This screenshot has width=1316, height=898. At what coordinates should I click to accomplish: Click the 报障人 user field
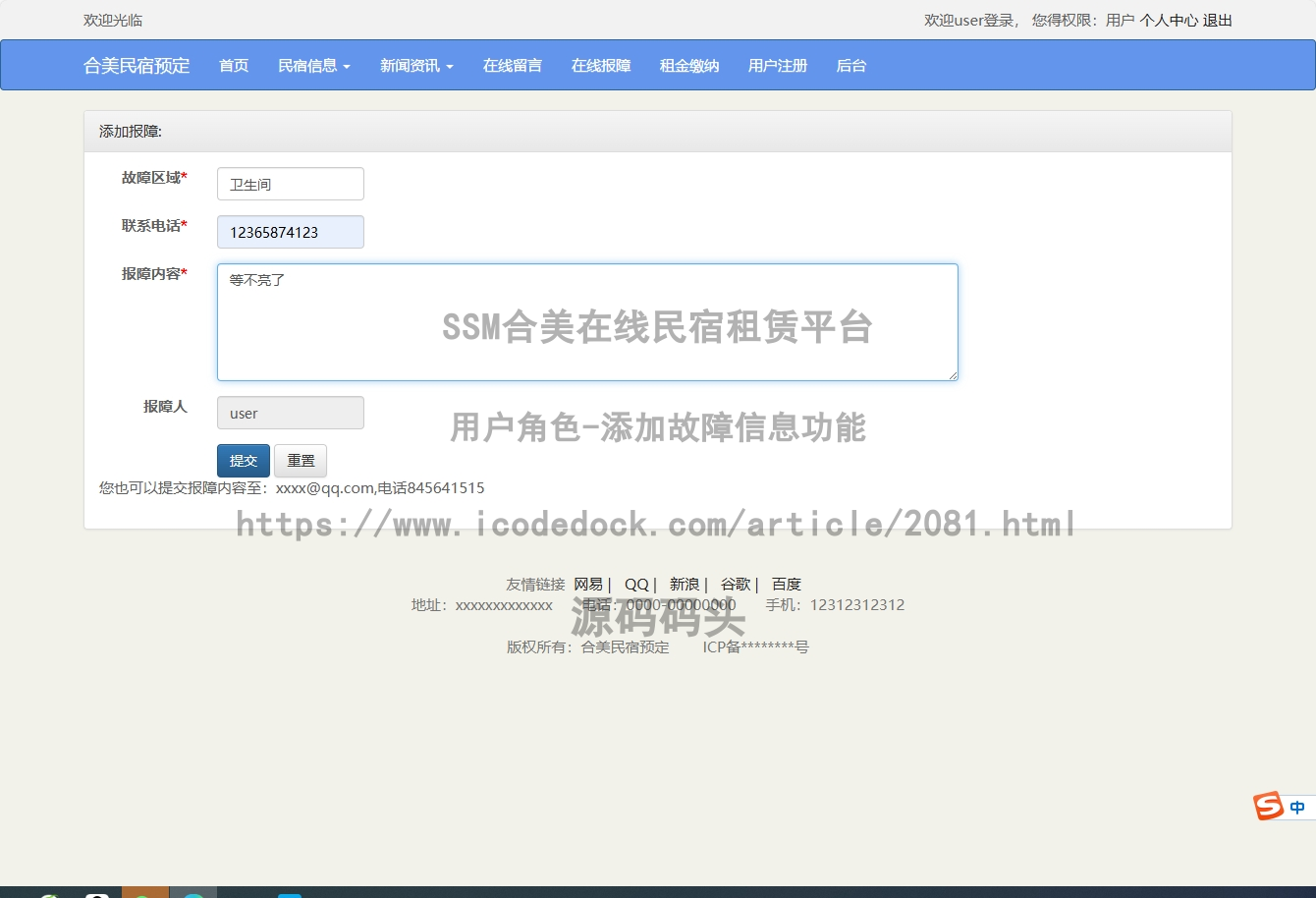click(x=291, y=413)
